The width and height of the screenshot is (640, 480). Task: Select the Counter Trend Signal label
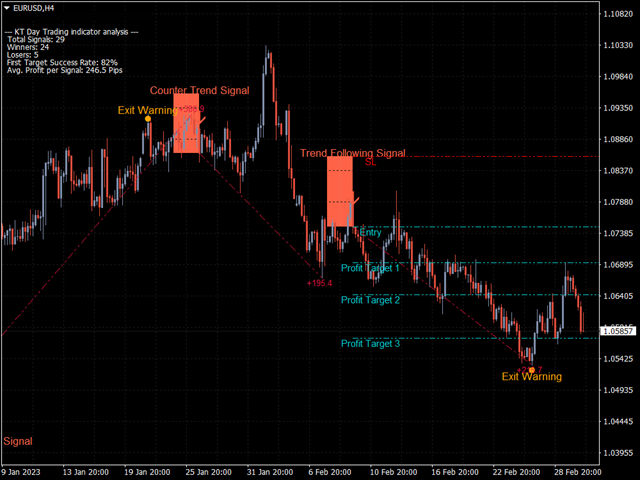(x=199, y=90)
